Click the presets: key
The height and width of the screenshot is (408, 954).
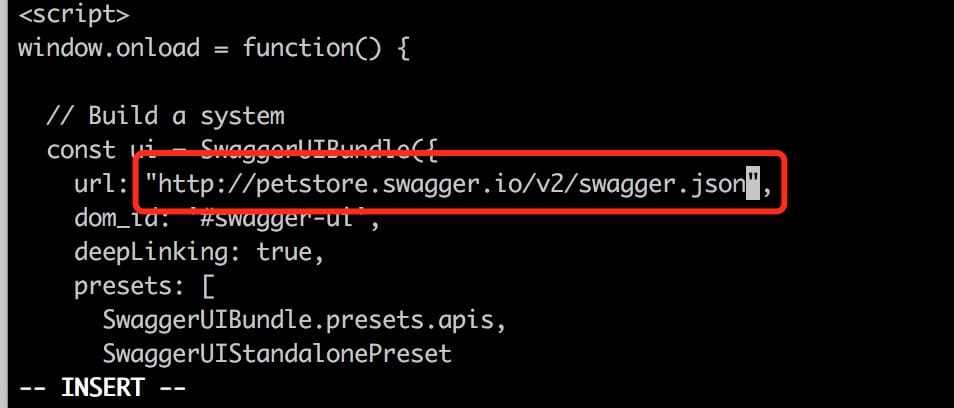pos(130,286)
